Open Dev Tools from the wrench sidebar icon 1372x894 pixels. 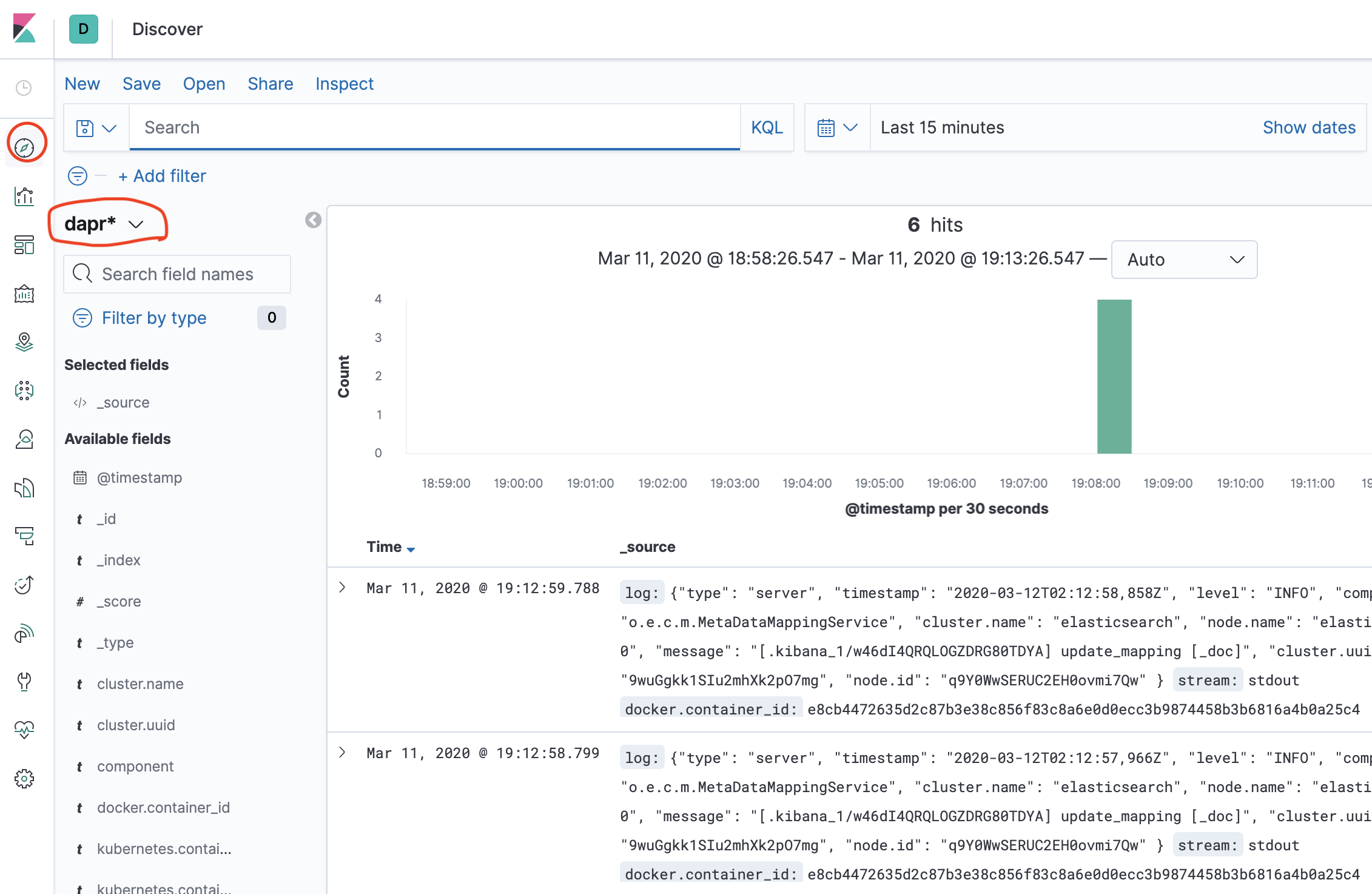coord(24,681)
